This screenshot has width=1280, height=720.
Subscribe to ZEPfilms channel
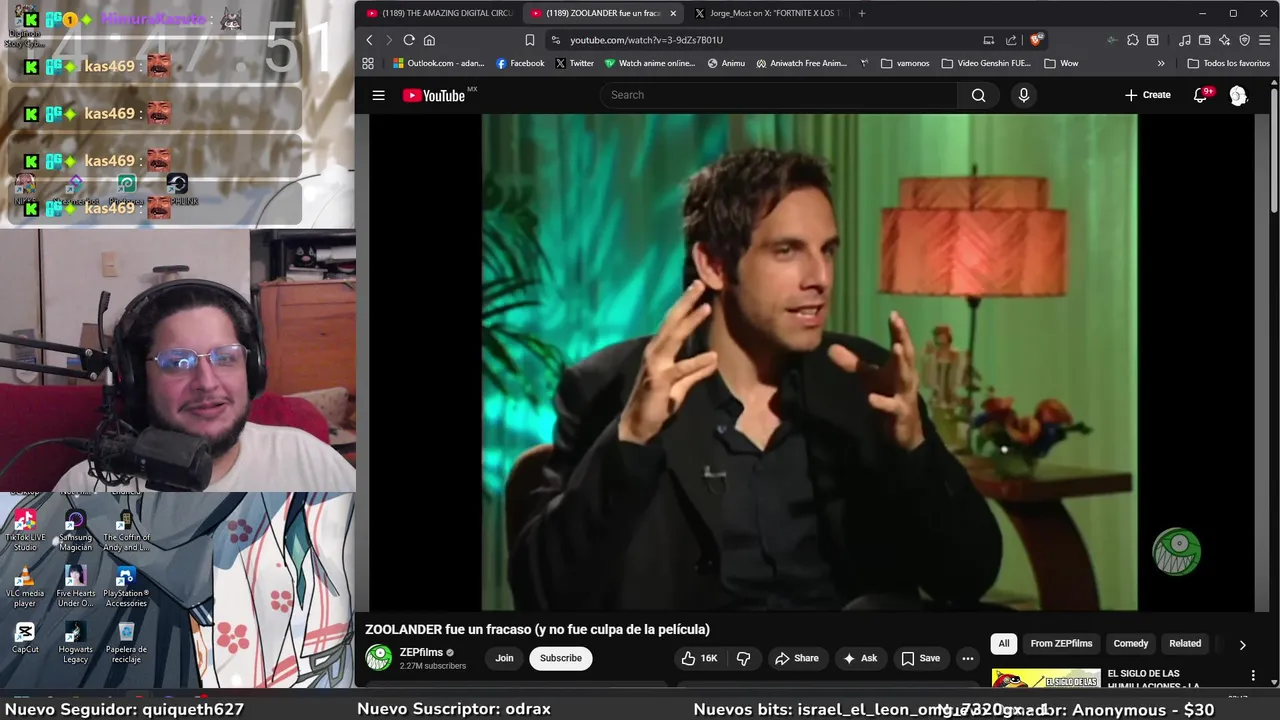click(560, 658)
